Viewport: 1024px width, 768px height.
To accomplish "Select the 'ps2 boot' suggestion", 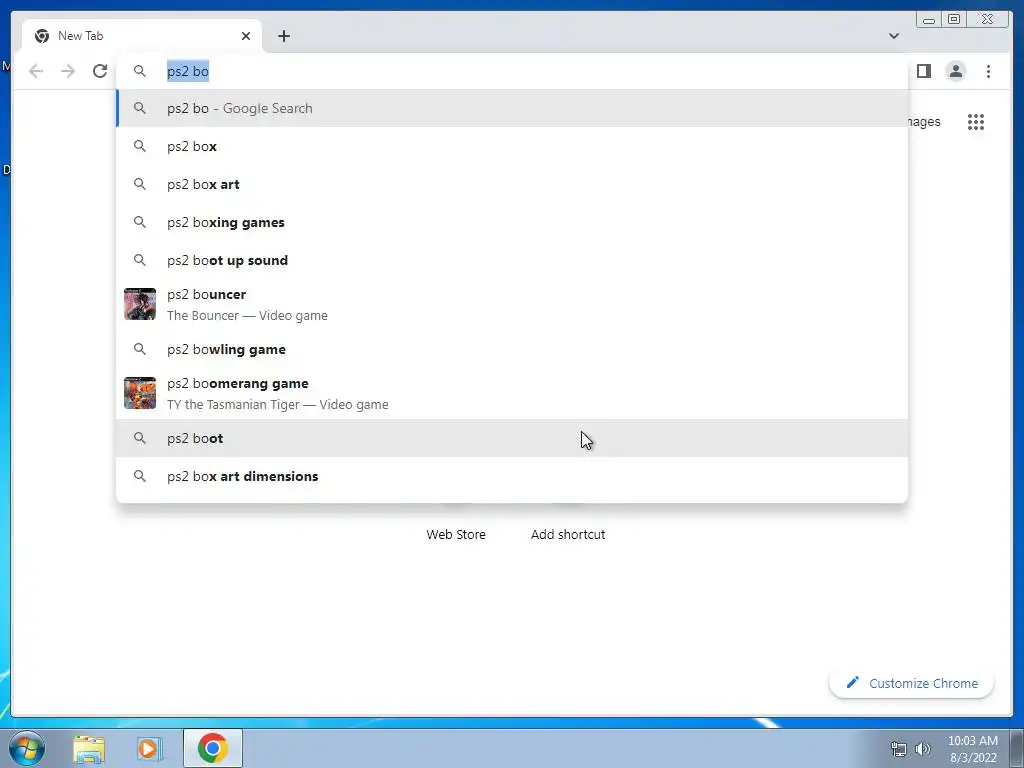I will pyautogui.click(x=512, y=438).
